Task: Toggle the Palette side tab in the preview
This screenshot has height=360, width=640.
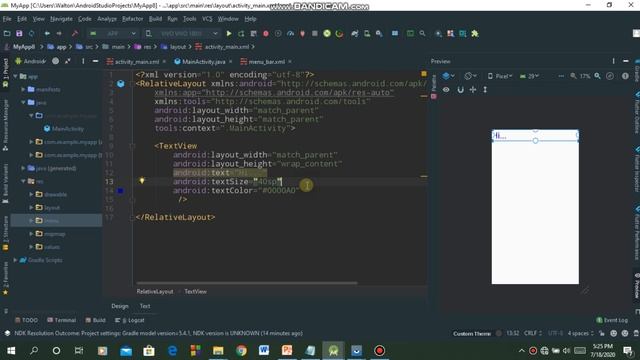Action: point(433,87)
